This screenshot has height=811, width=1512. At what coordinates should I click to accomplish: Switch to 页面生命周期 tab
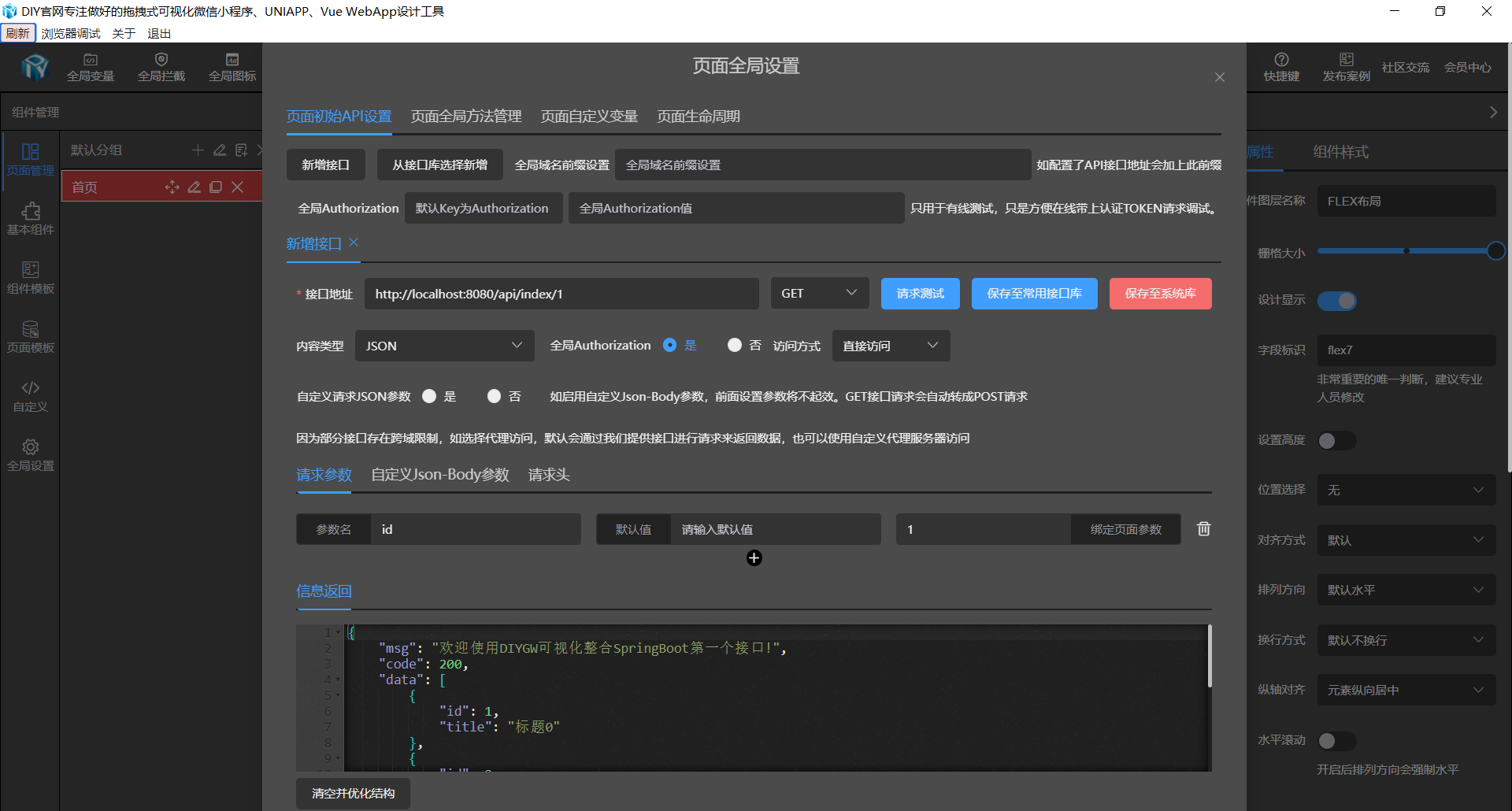pos(699,117)
